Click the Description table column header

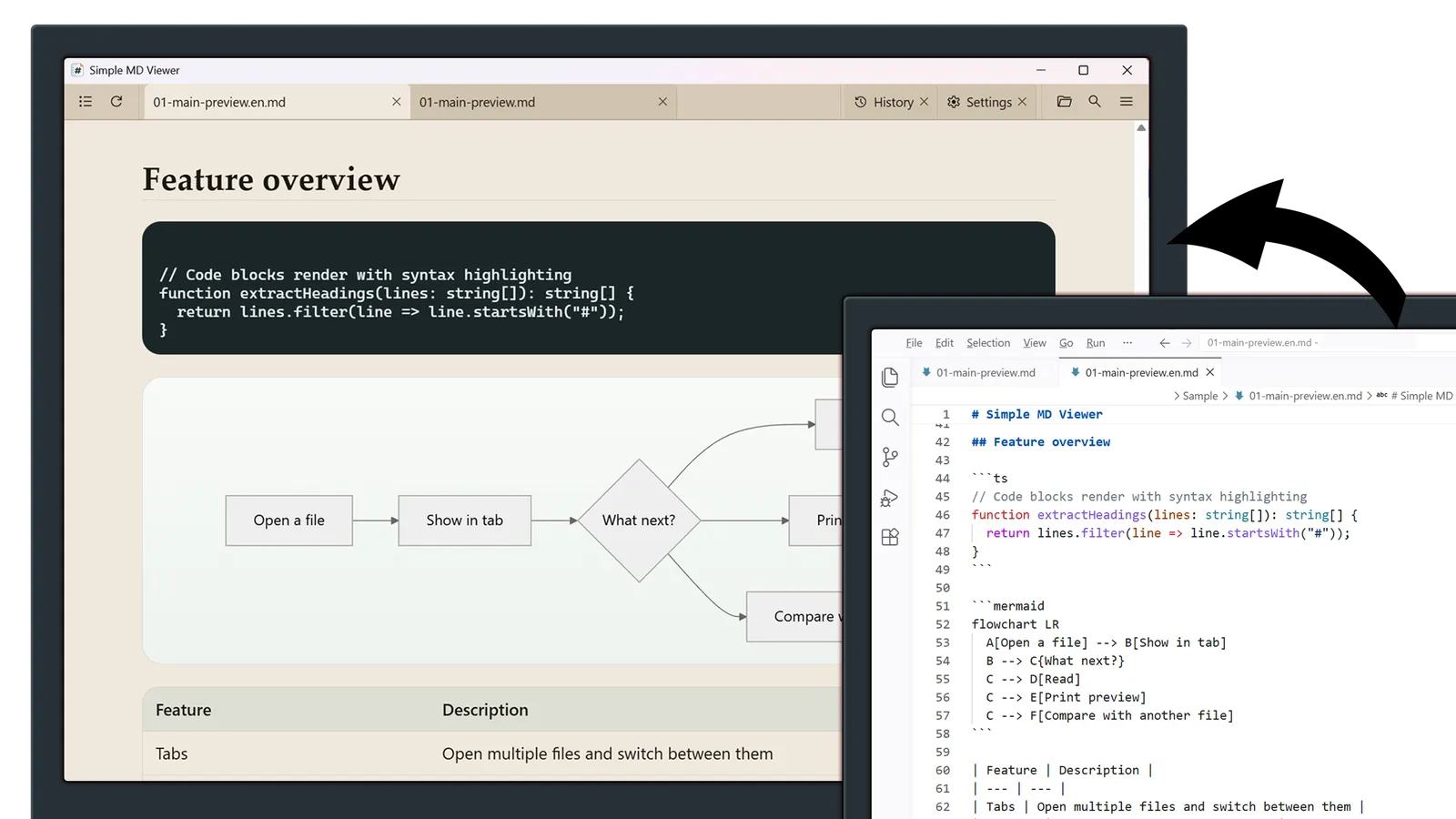pos(485,710)
